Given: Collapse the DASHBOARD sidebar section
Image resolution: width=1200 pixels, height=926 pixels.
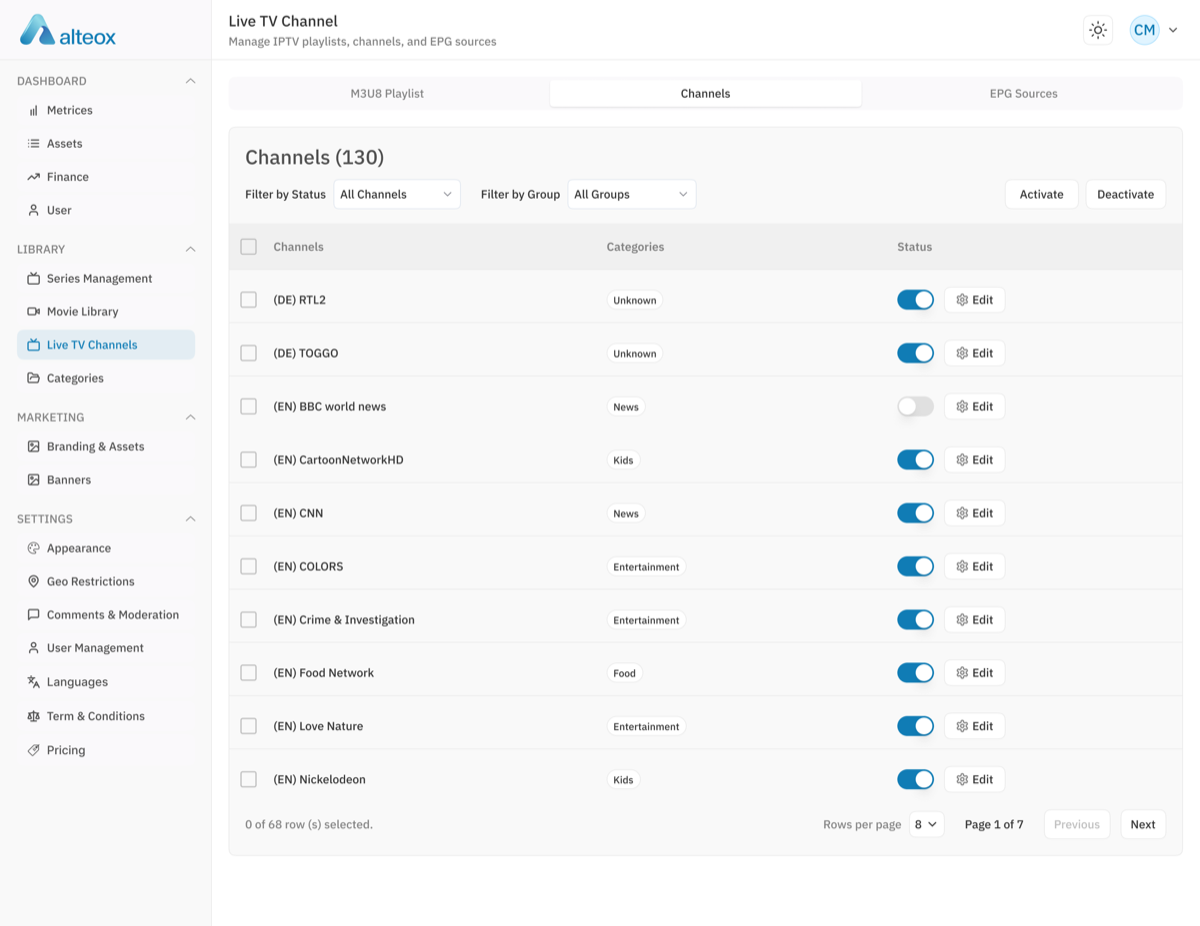Looking at the screenshot, I should [190, 81].
